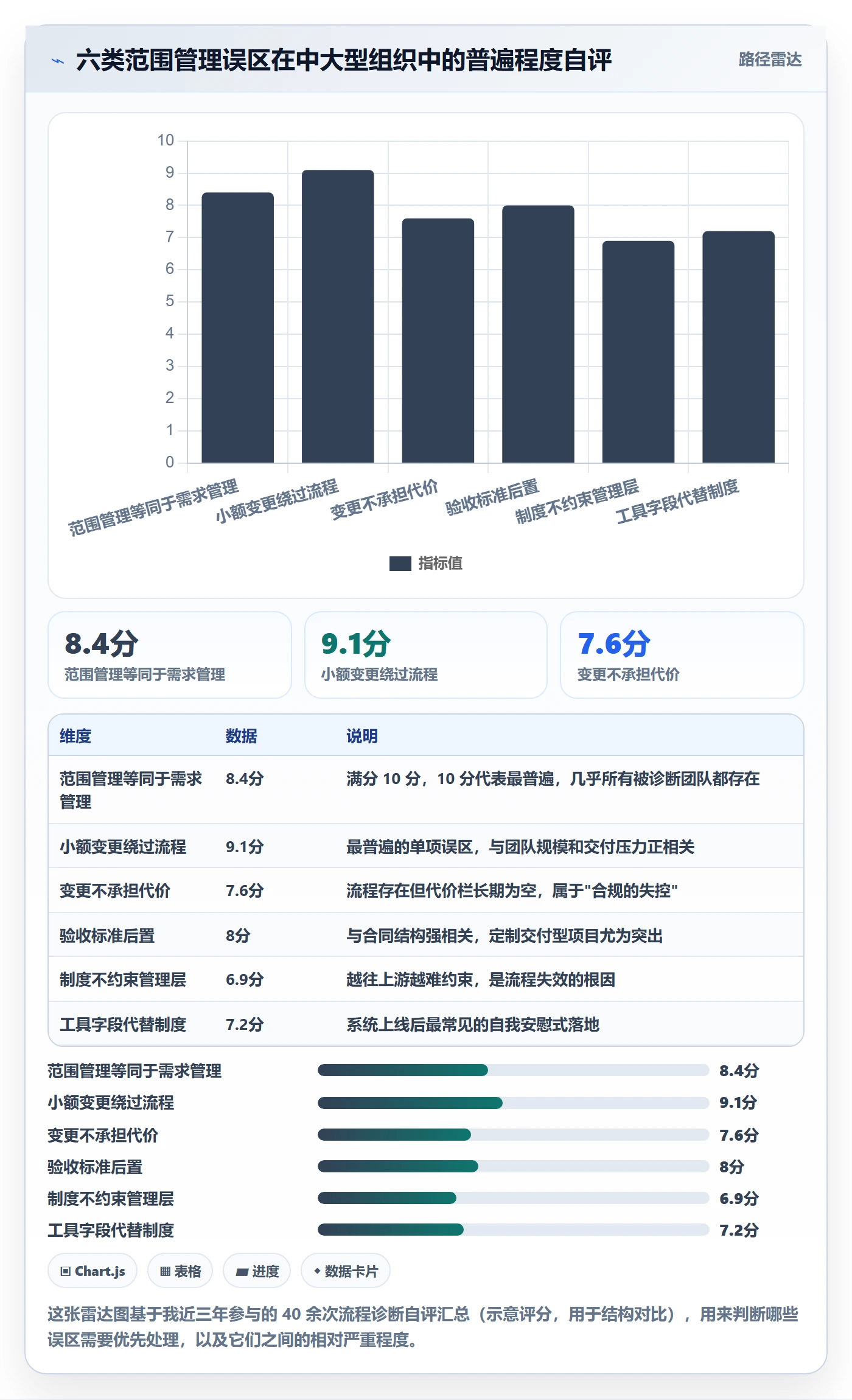Select table row 小额变更绕过流程

click(426, 846)
